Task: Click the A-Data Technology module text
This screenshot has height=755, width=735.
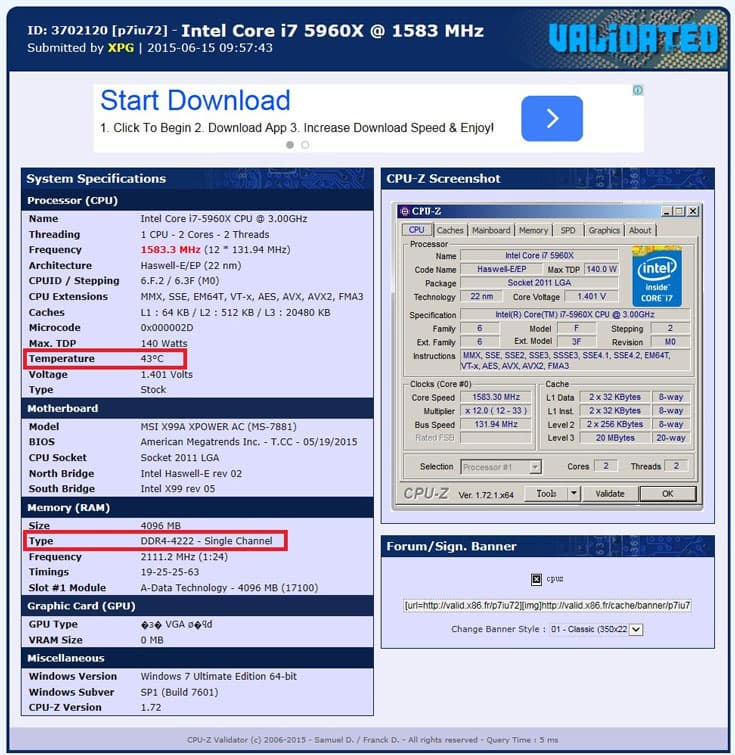Action: coord(229,588)
